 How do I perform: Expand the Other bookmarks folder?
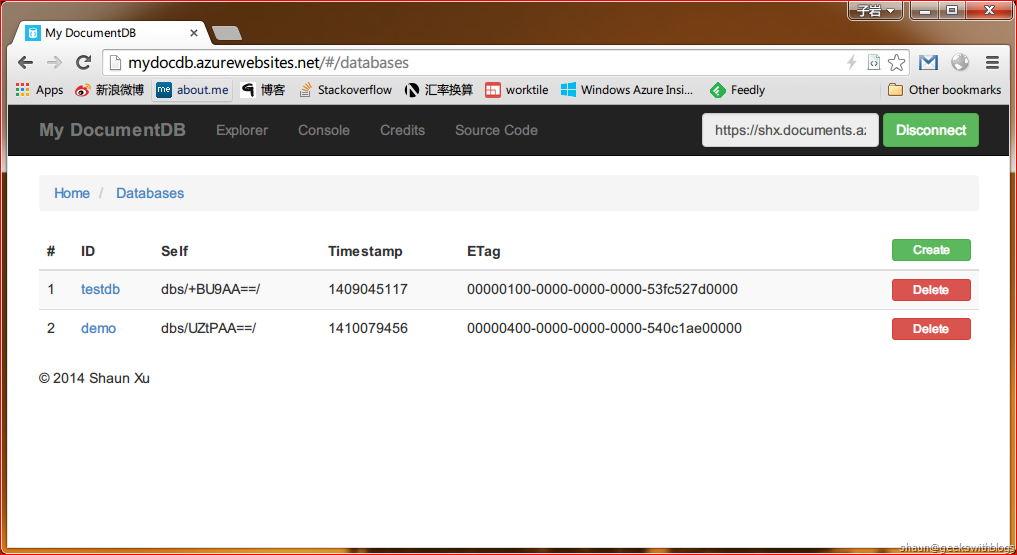(x=945, y=90)
